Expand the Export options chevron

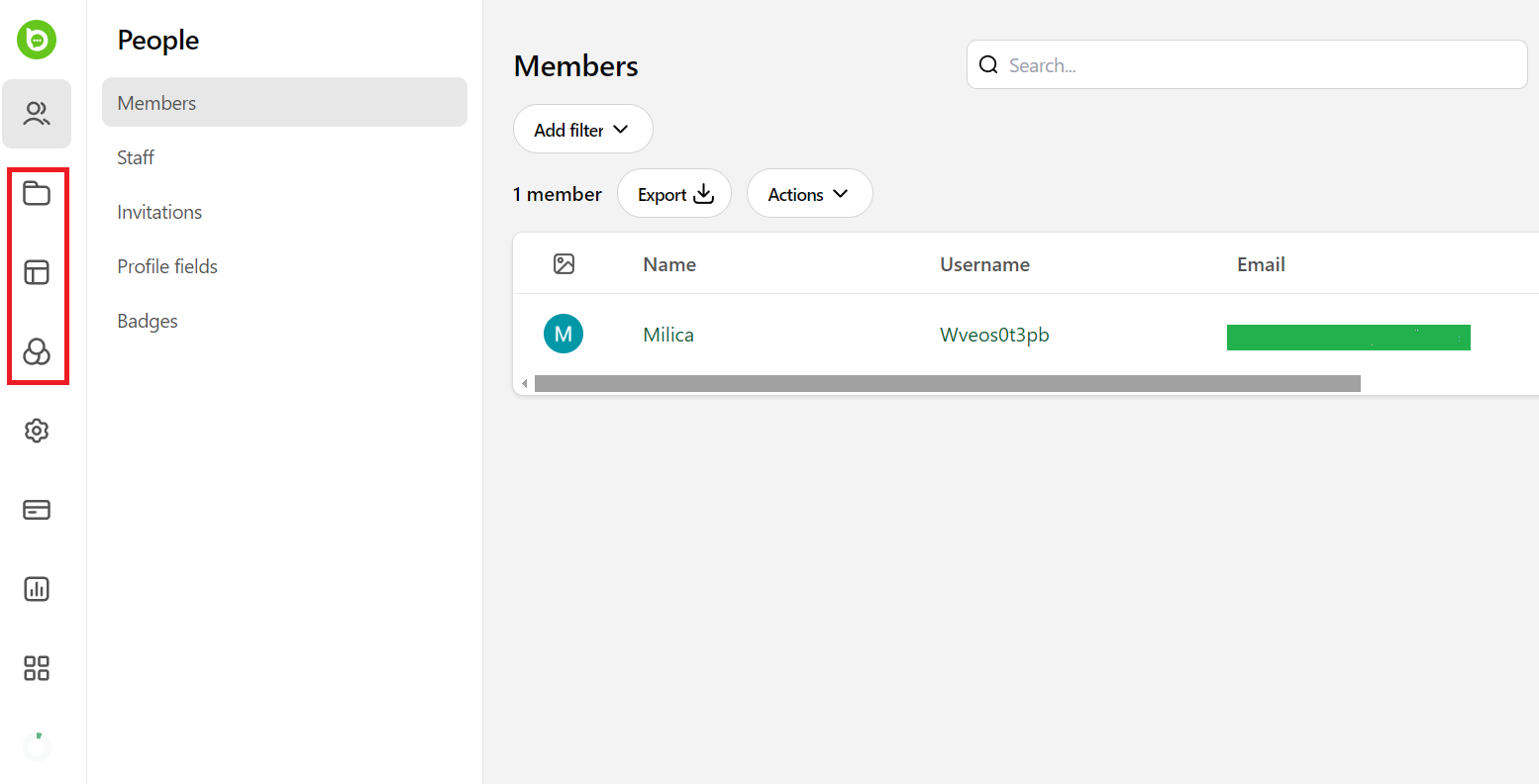(705, 194)
